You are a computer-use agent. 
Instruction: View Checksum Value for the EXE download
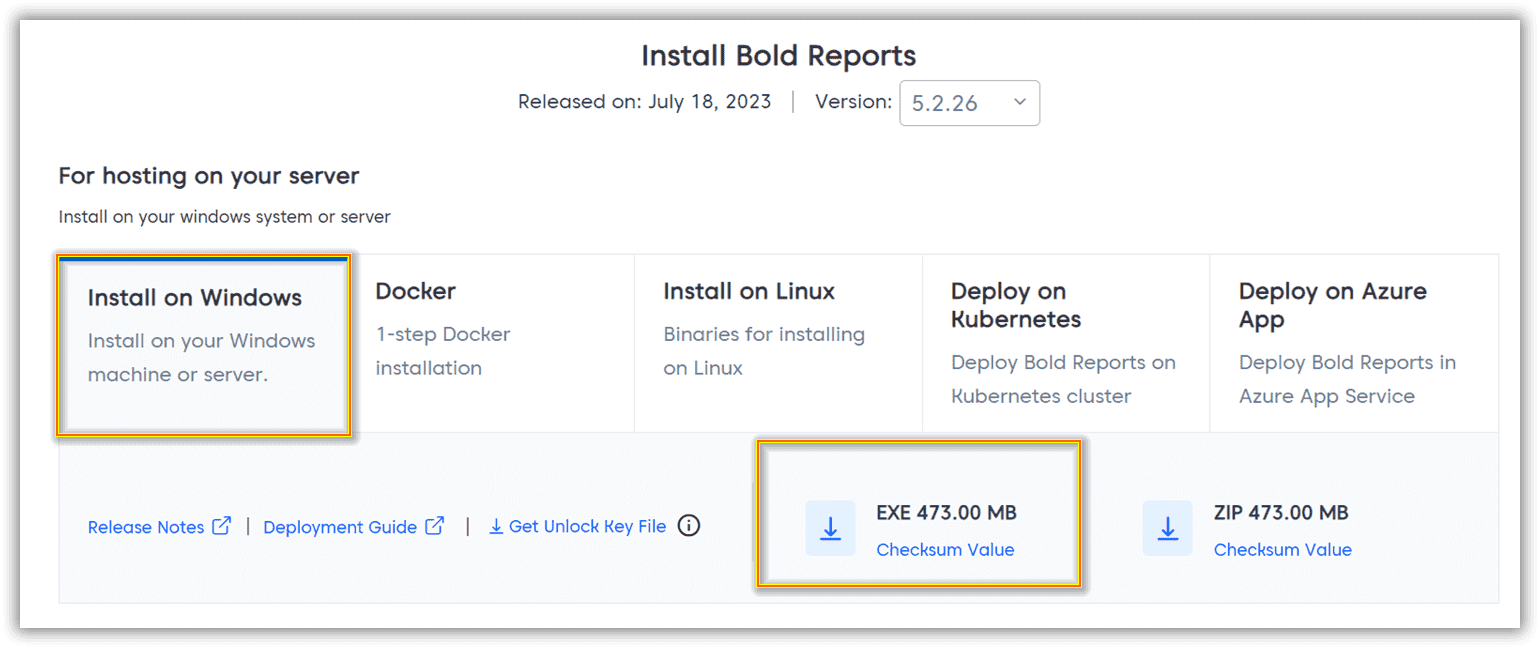coord(945,550)
